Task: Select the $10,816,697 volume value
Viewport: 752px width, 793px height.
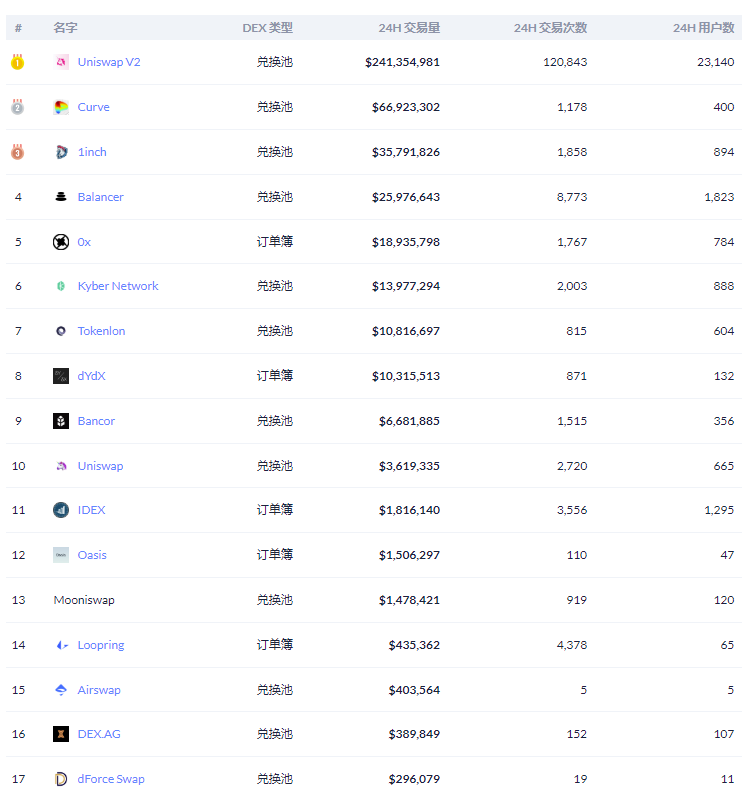Action: point(406,331)
